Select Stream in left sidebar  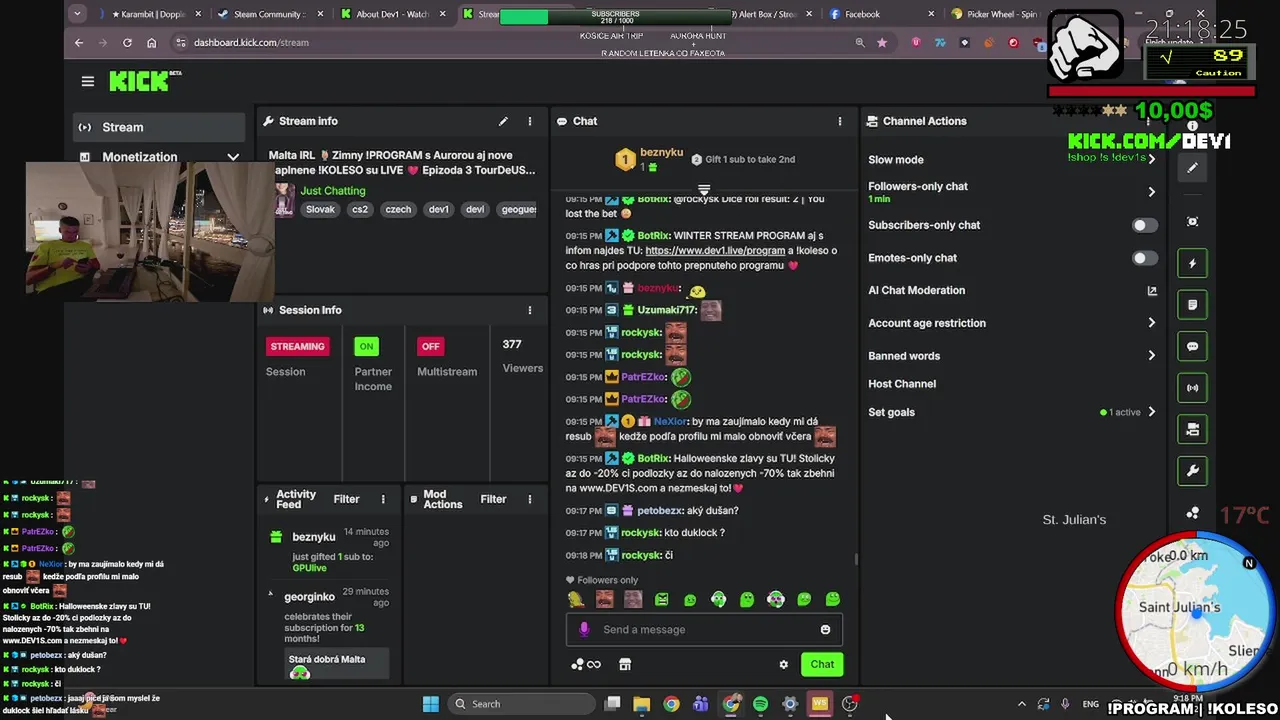pos(159,127)
